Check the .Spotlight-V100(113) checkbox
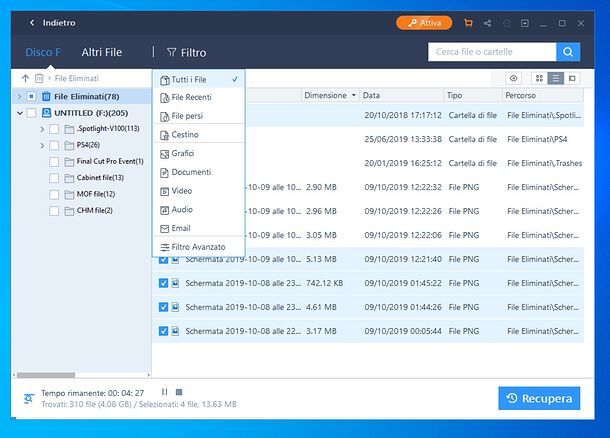 54,129
